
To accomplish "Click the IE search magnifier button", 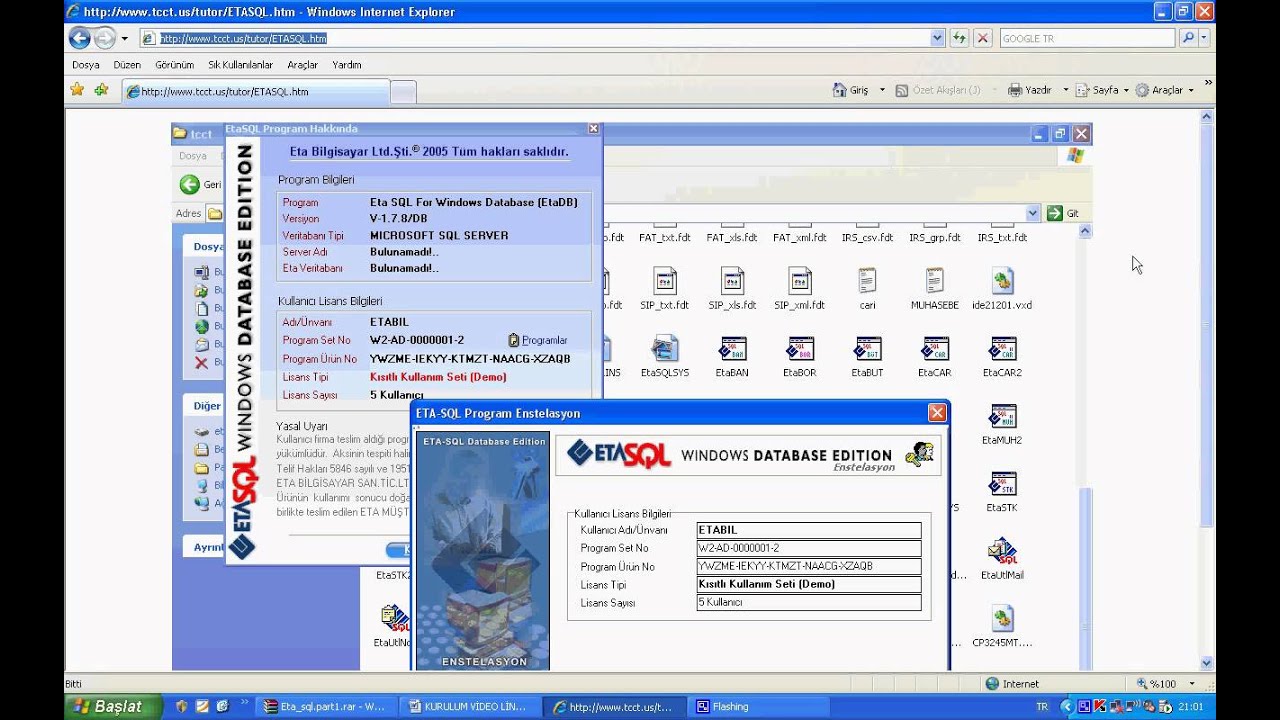I will pos(1187,38).
